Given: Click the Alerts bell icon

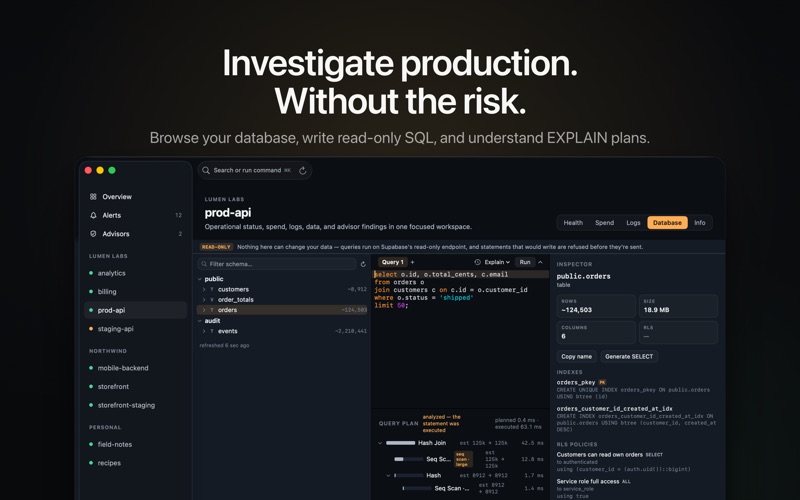Looking at the screenshot, I should [93, 215].
